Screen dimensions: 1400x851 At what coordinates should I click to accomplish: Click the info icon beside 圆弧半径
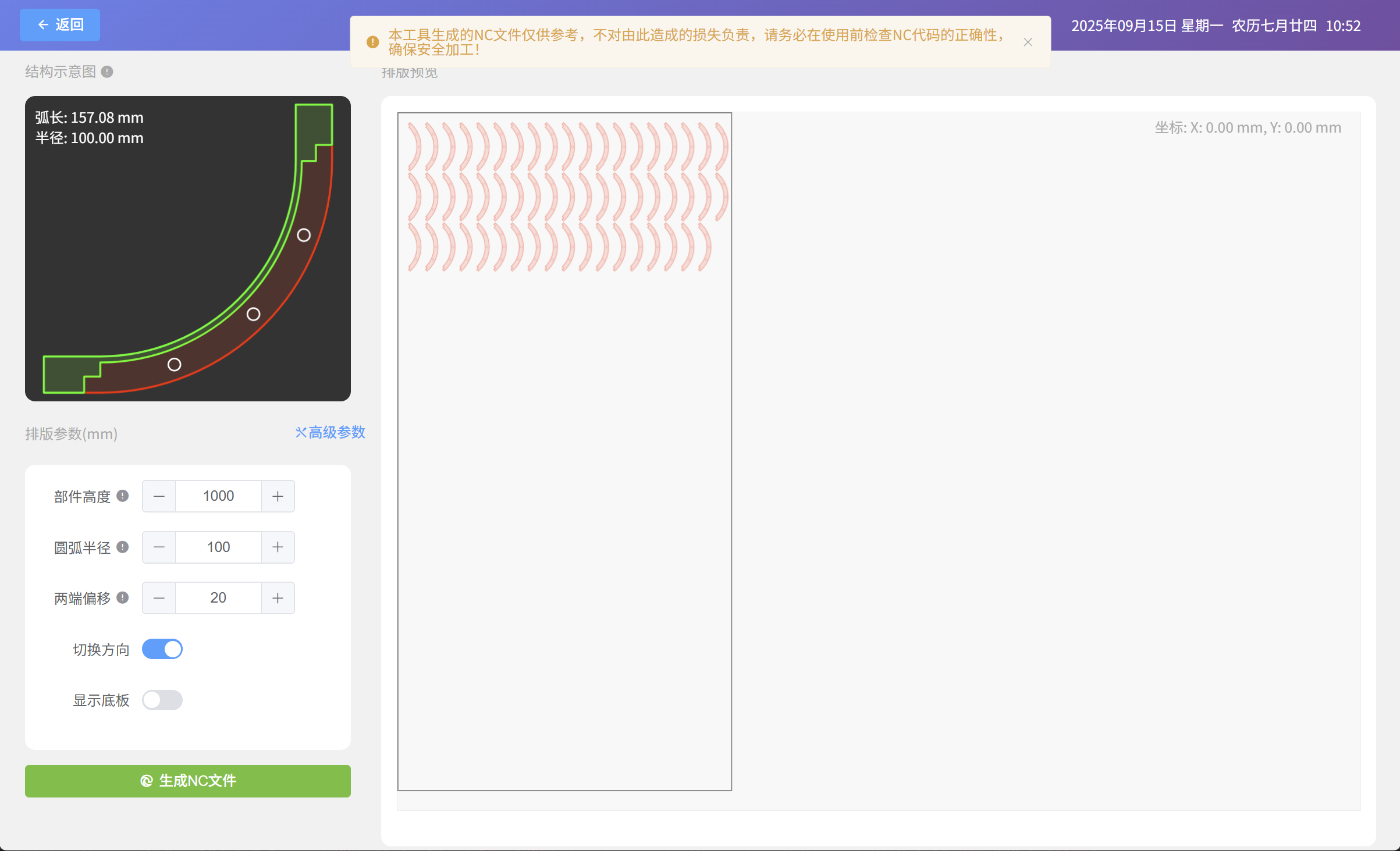(x=122, y=547)
